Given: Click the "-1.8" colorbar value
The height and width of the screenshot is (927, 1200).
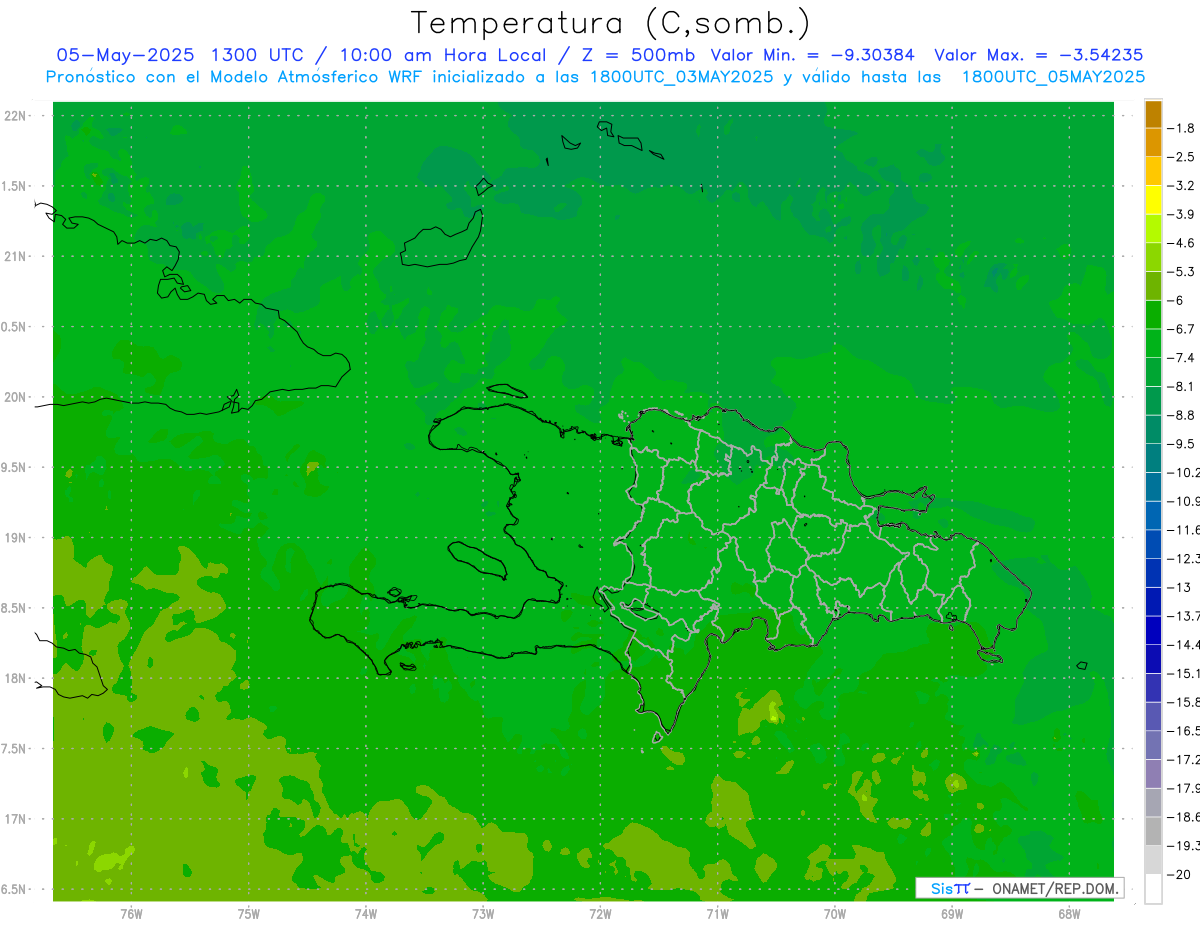Looking at the screenshot, I should point(1182,128).
